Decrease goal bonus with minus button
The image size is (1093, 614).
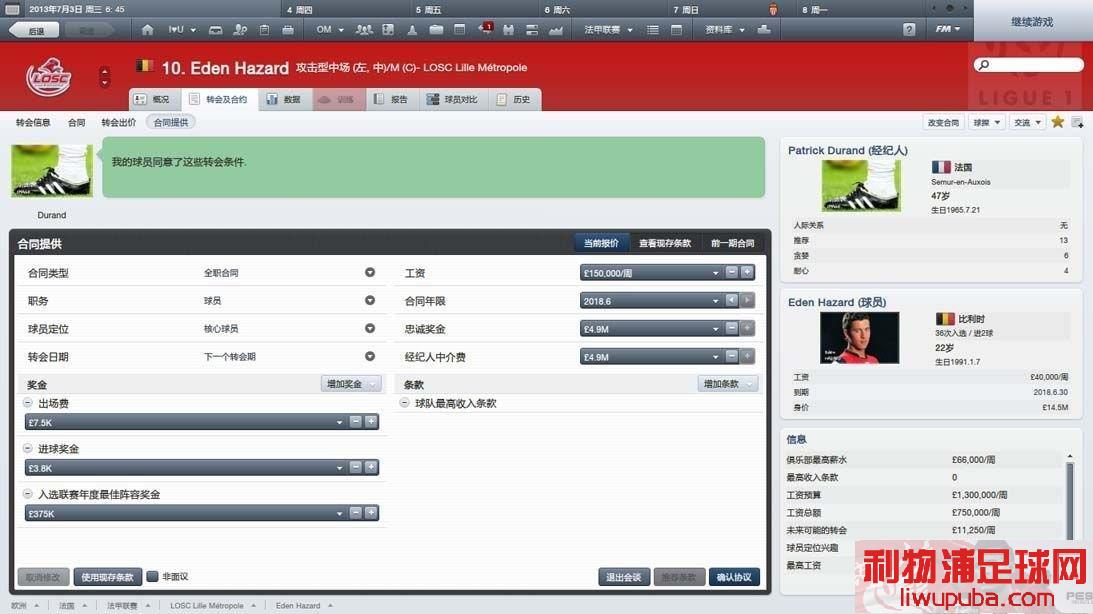tap(356, 467)
